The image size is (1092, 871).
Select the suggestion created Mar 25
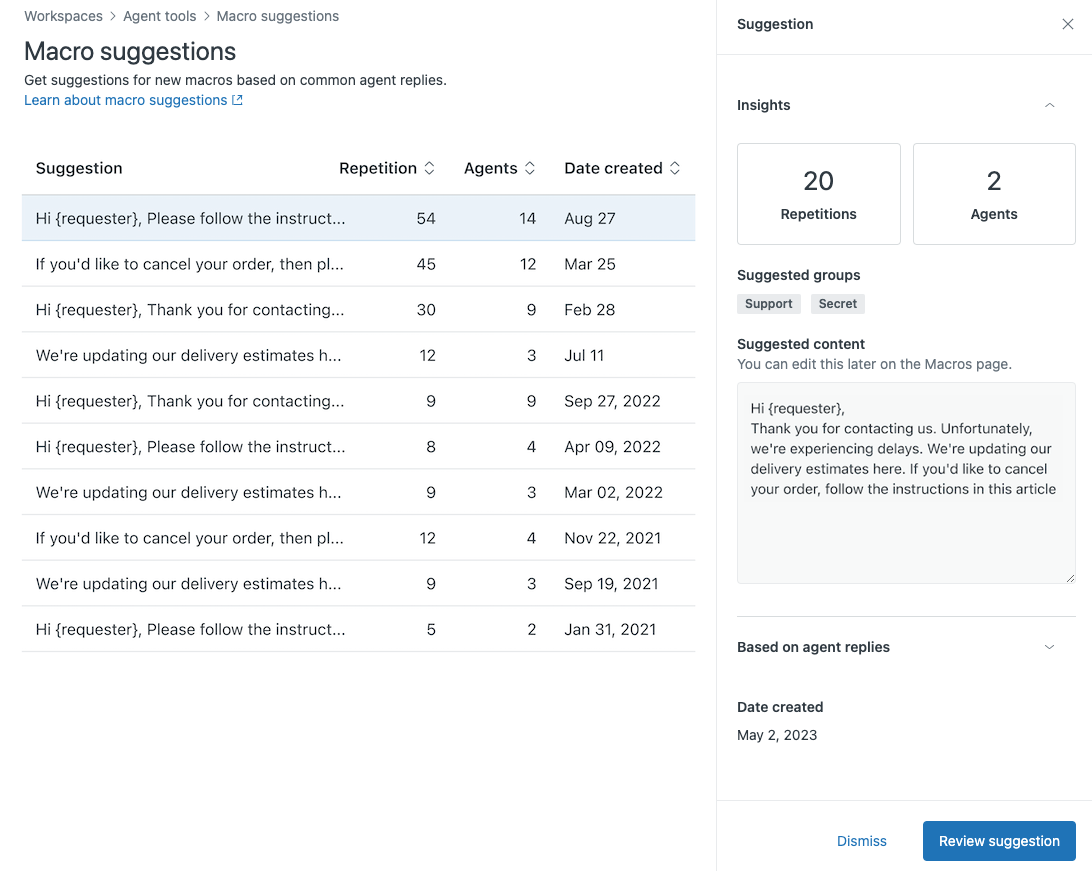click(190, 264)
